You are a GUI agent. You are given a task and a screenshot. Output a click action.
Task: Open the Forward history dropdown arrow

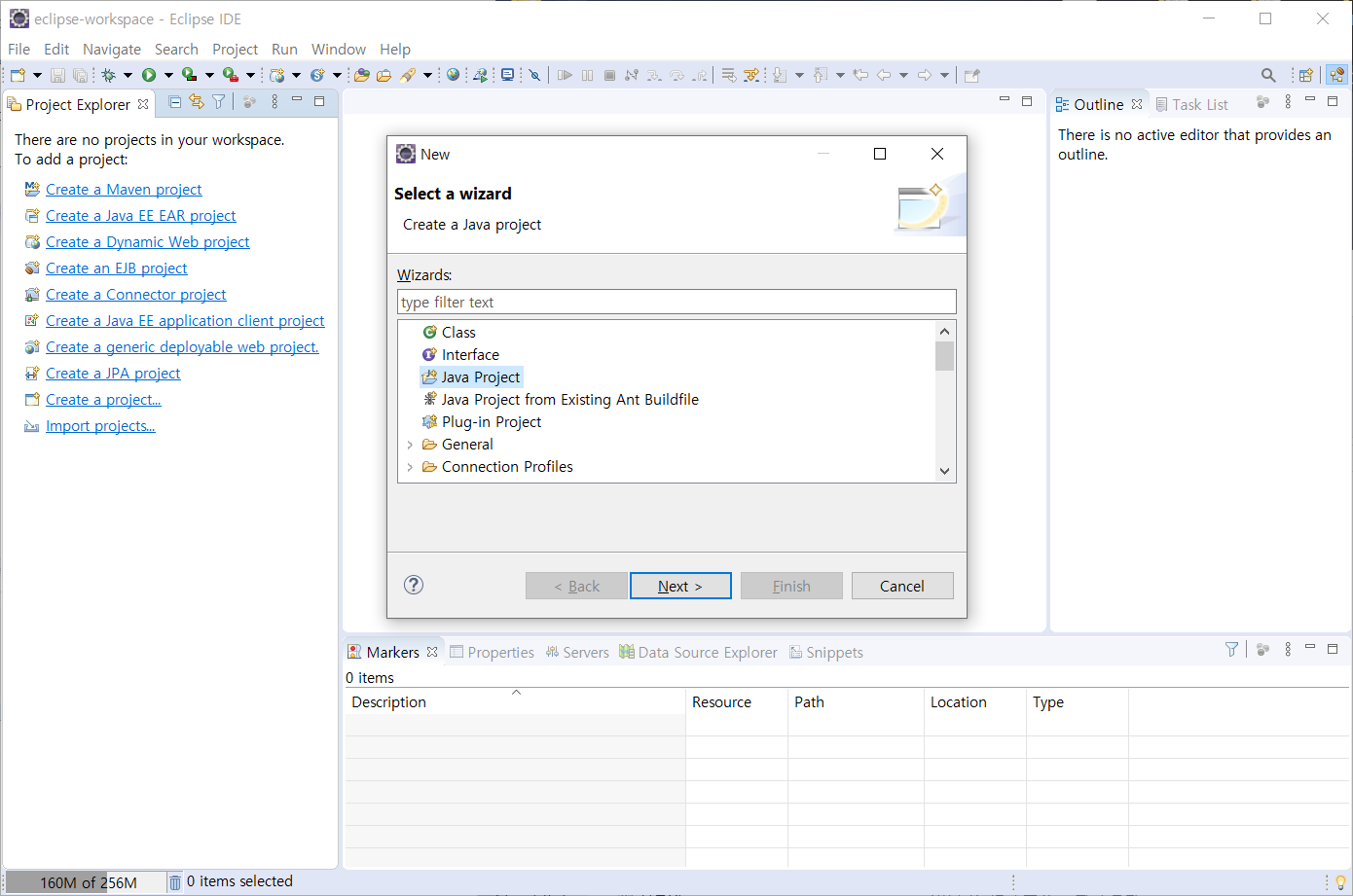click(x=945, y=75)
